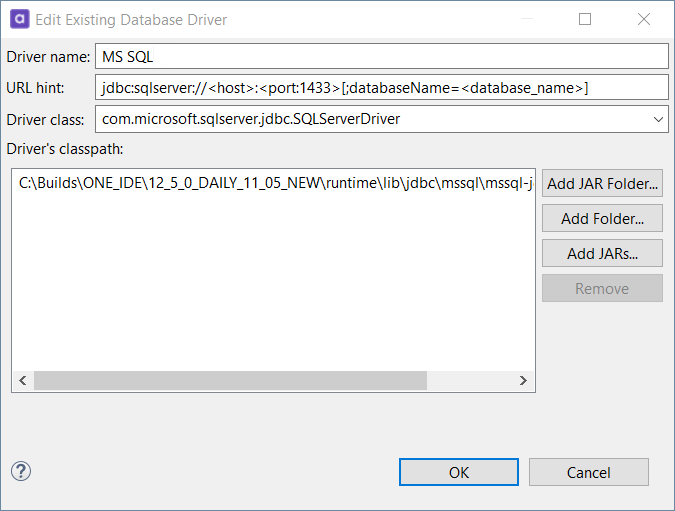Viewport: 675px width, 511px height.
Task: Click the horizontal scrollbar thumb
Action: coord(230,381)
